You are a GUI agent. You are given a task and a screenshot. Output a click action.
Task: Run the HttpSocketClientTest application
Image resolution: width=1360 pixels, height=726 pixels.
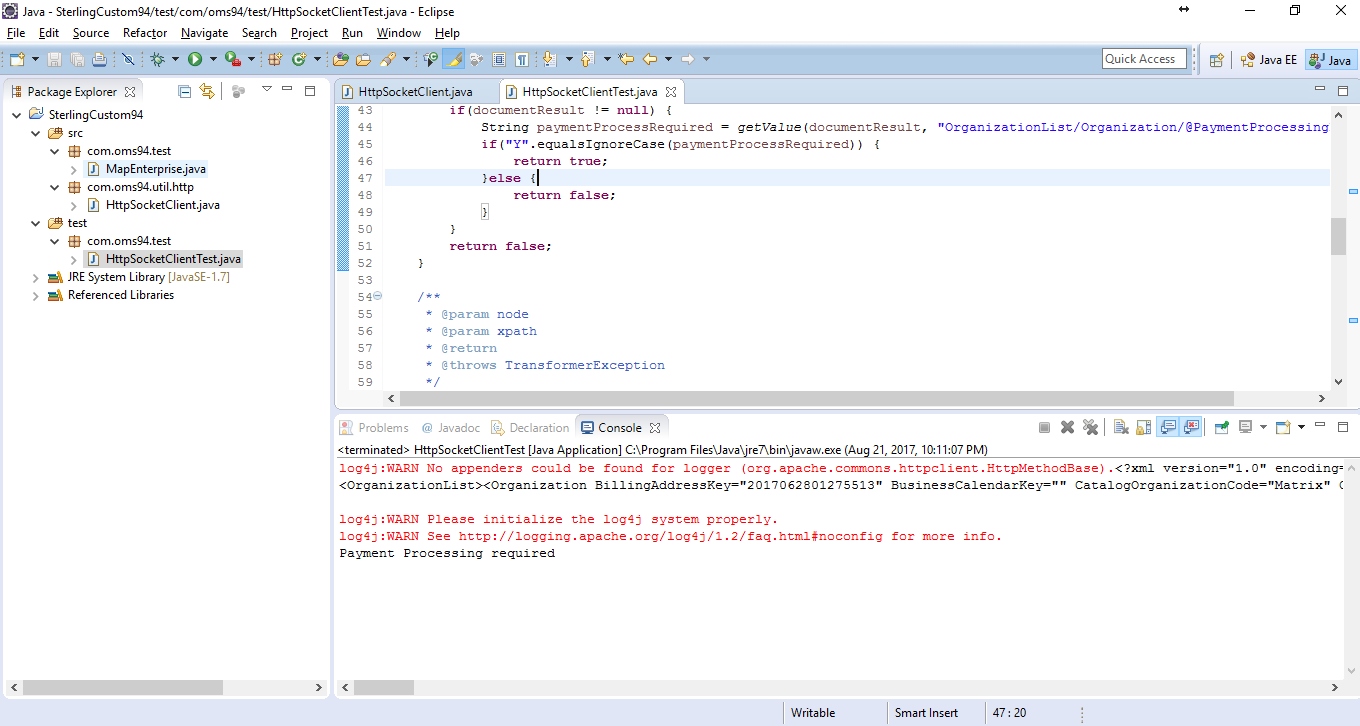pyautogui.click(x=196, y=59)
